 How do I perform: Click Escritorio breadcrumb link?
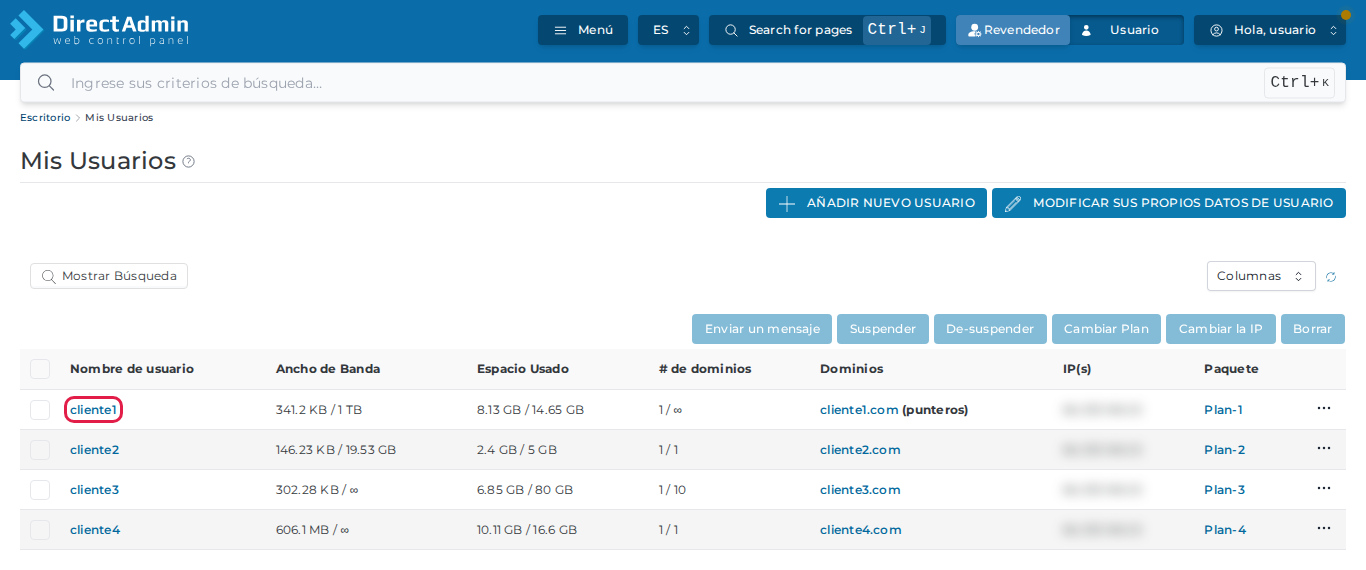click(x=45, y=118)
